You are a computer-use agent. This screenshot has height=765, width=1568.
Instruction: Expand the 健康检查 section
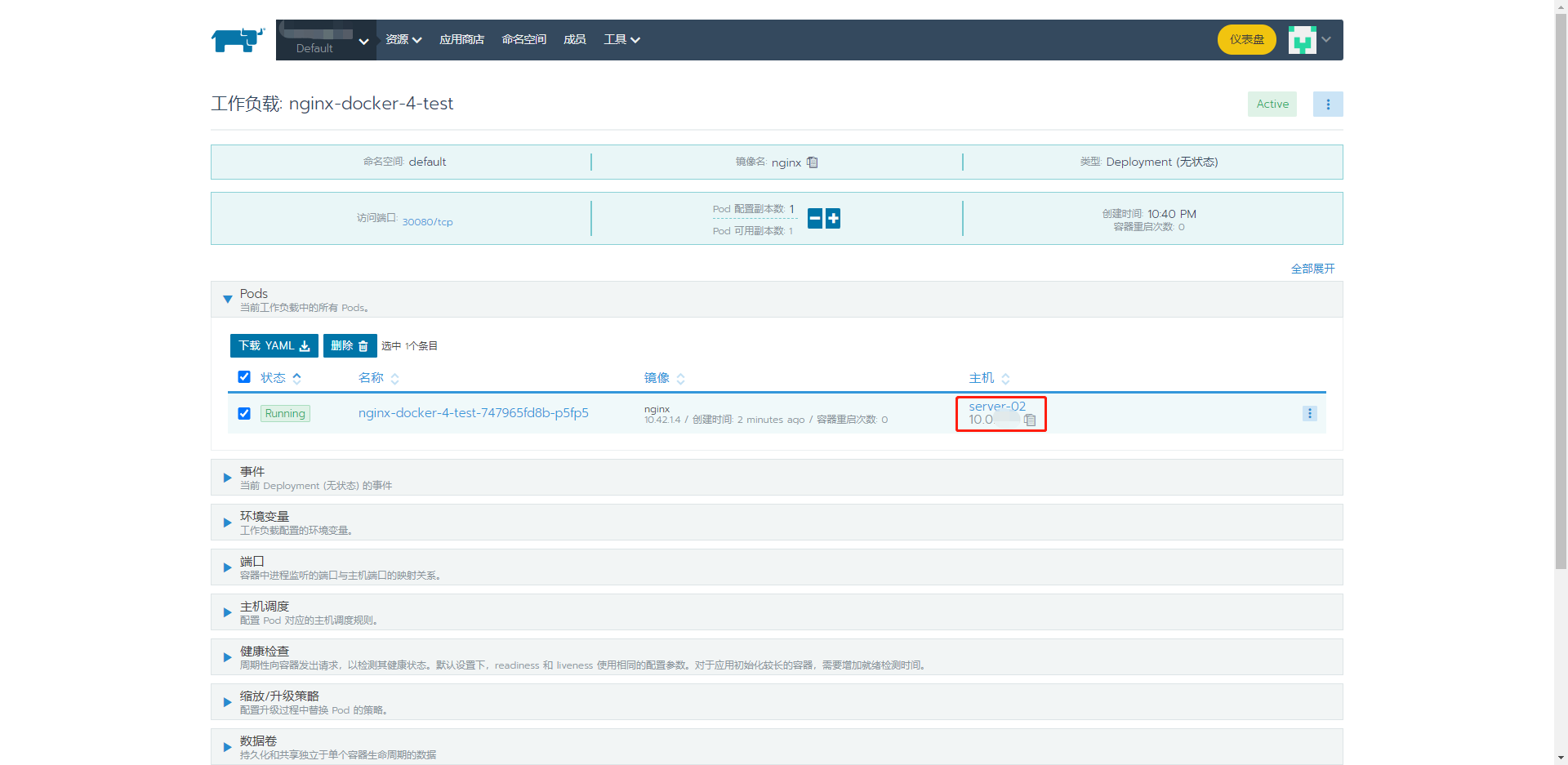[228, 657]
